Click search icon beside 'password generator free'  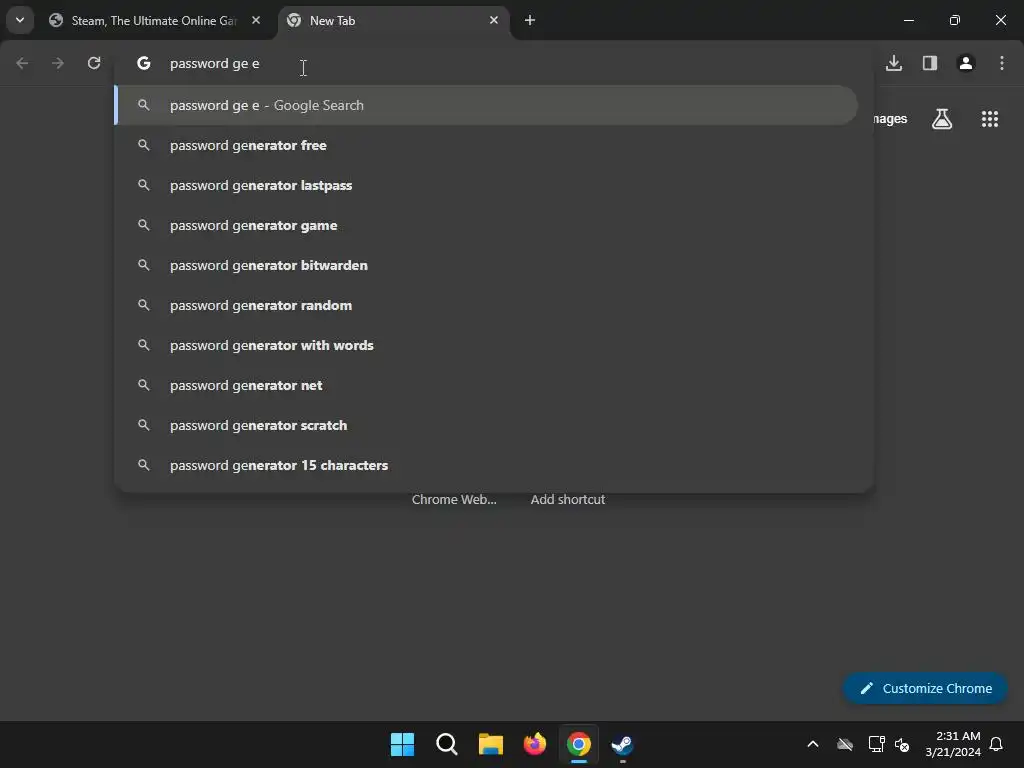click(144, 145)
